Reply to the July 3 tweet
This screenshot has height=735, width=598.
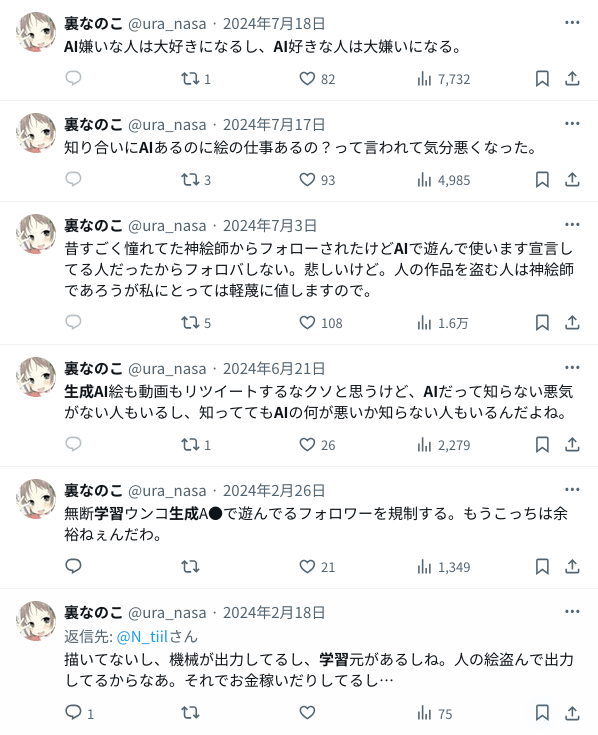pyautogui.click(x=73, y=322)
